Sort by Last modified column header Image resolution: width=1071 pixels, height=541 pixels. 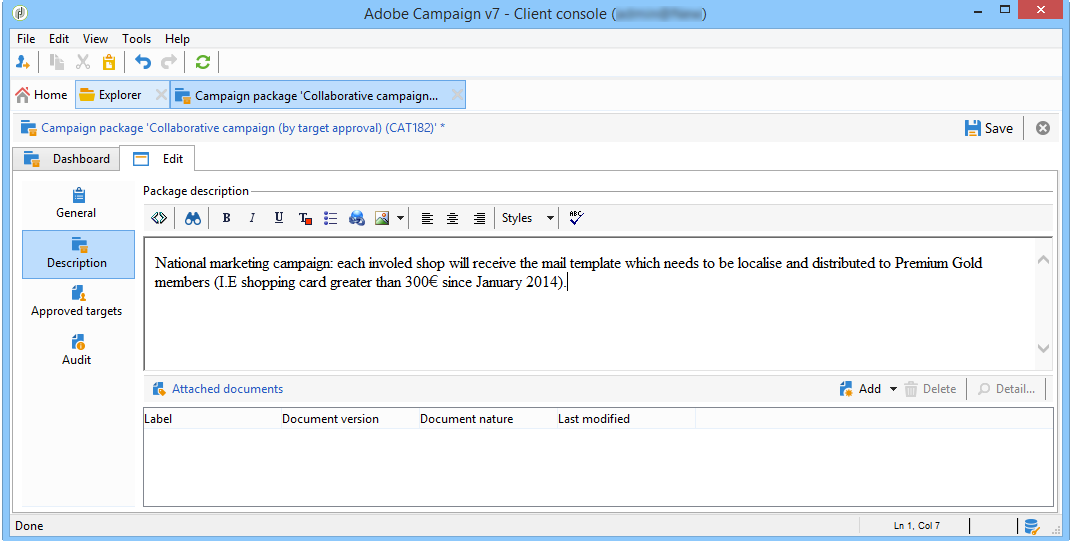pos(626,419)
